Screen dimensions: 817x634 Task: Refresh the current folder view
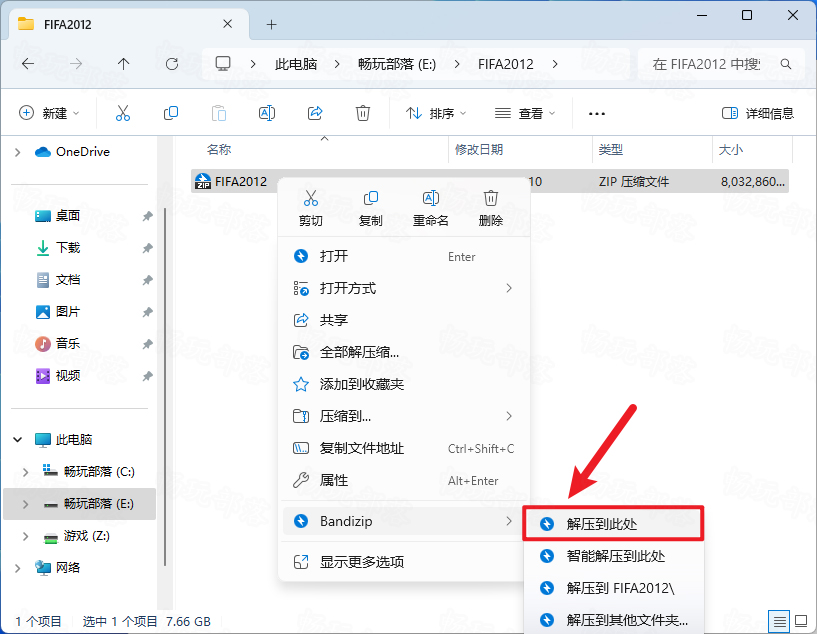[x=171, y=64]
